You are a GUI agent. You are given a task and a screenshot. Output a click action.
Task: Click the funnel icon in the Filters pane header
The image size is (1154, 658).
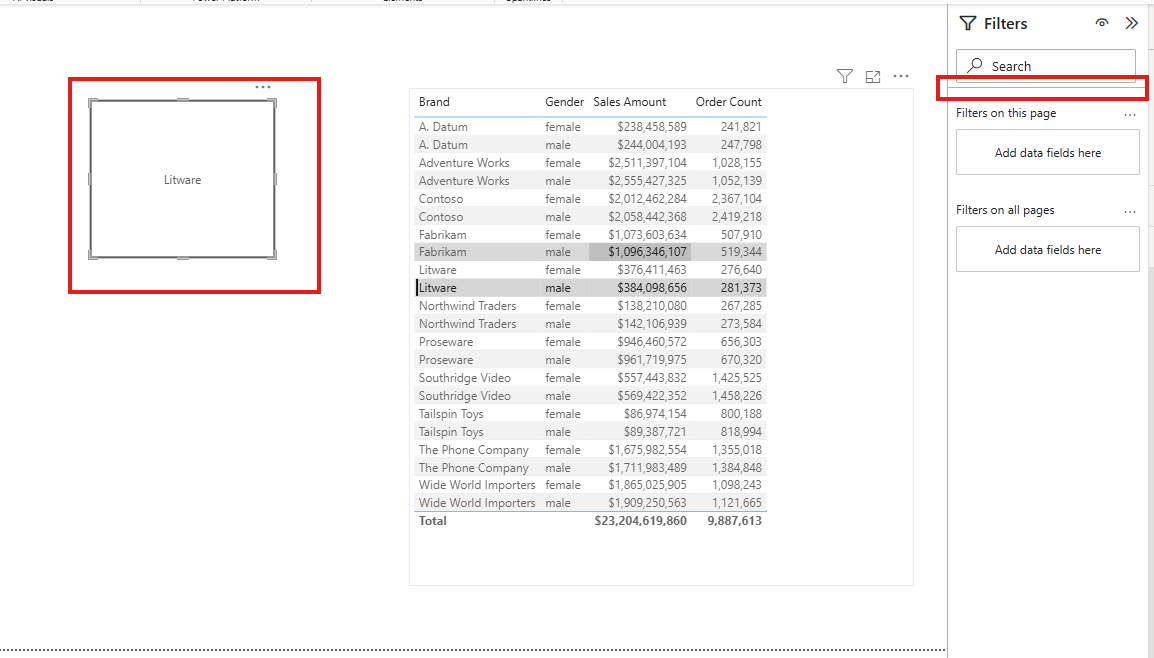tap(968, 24)
